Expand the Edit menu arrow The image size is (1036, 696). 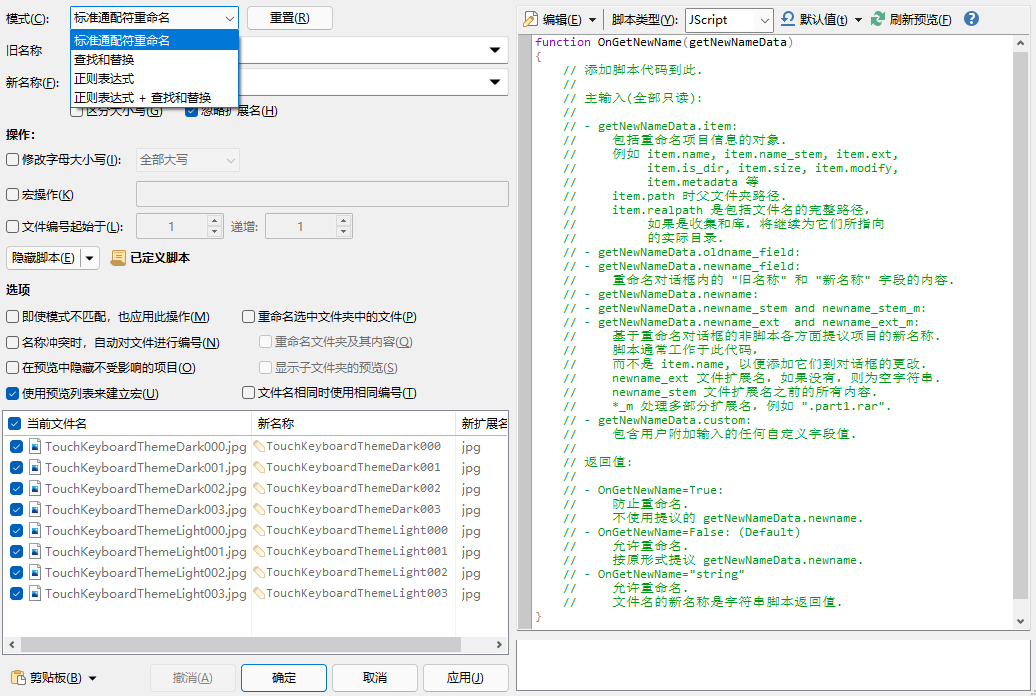pos(592,20)
